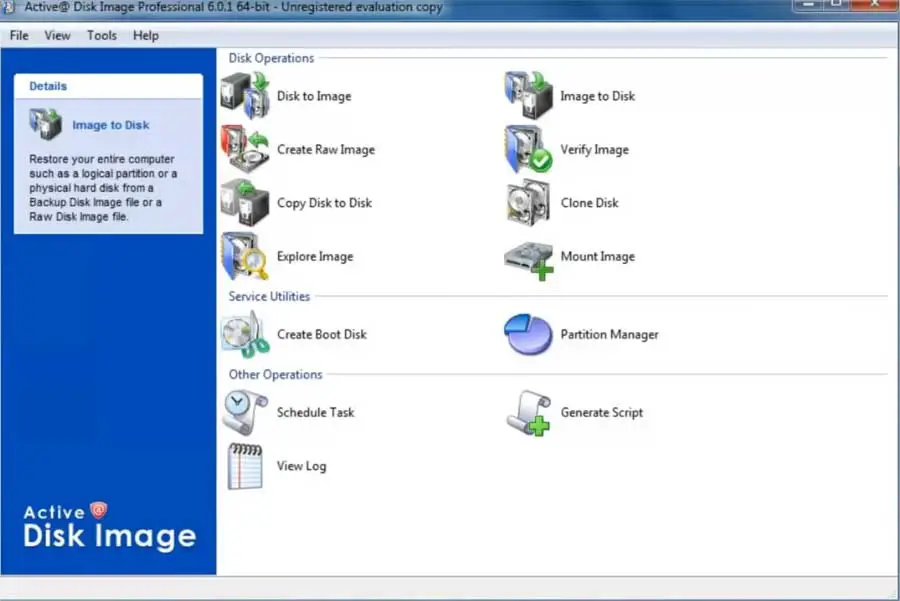The height and width of the screenshot is (601, 900).
Task: Open Mount Image via its label
Action: tap(598, 257)
